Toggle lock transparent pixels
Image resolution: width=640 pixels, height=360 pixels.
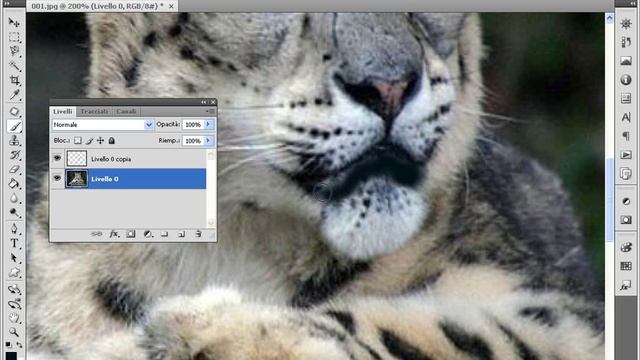click(x=78, y=140)
